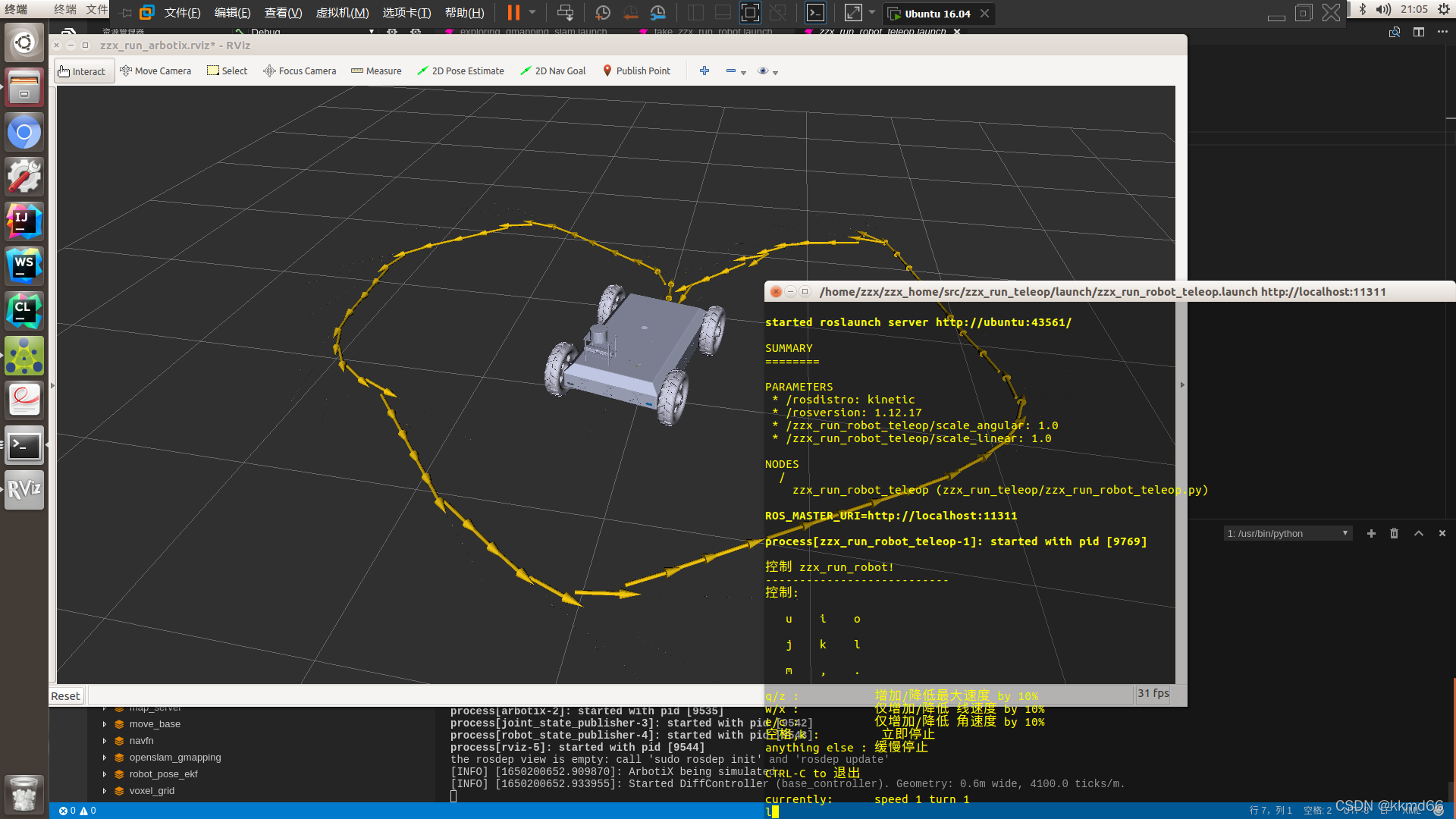Screen dimensions: 1456x819
Task: Open the dropdown arrow beside the pause button
Action: click(532, 12)
